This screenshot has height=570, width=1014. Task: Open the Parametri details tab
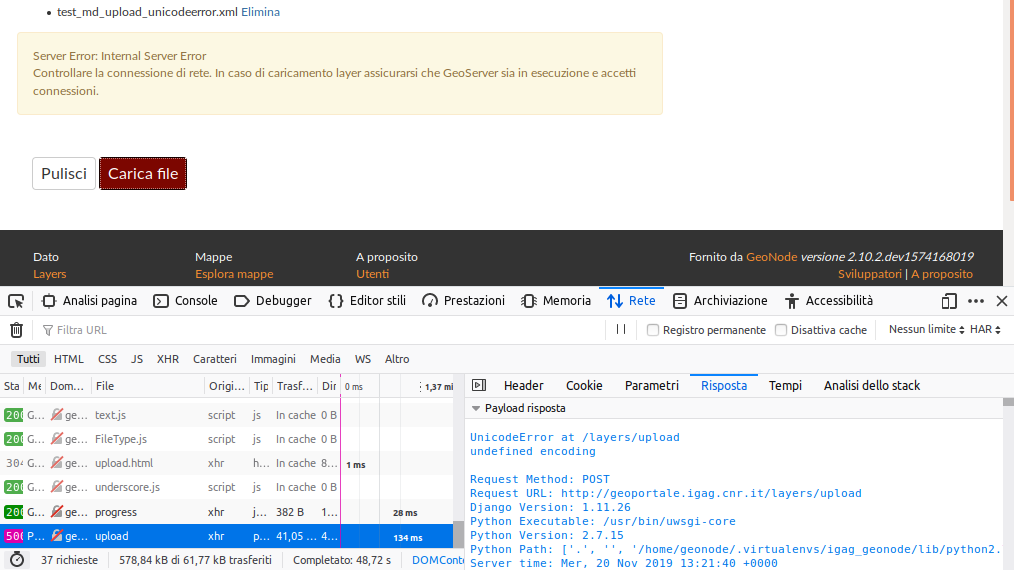pyautogui.click(x=651, y=386)
